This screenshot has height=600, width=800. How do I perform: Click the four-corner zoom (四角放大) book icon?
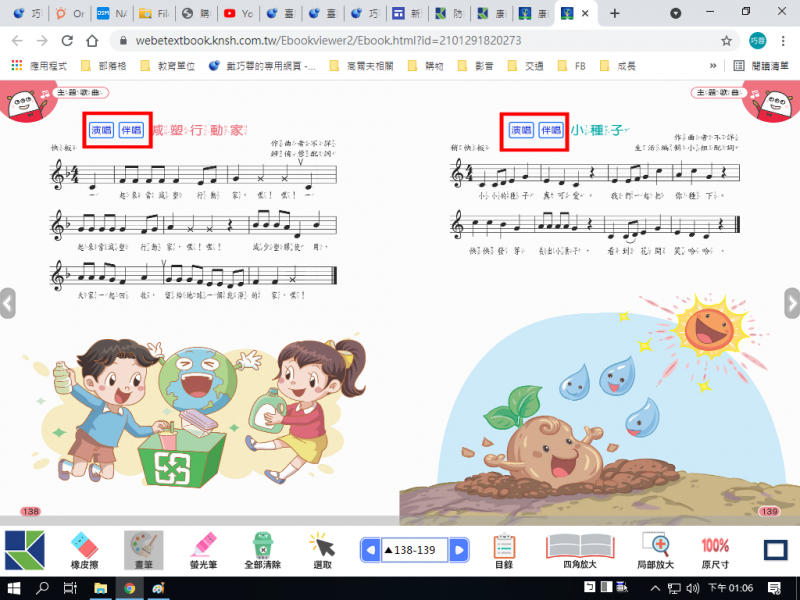pos(580,549)
